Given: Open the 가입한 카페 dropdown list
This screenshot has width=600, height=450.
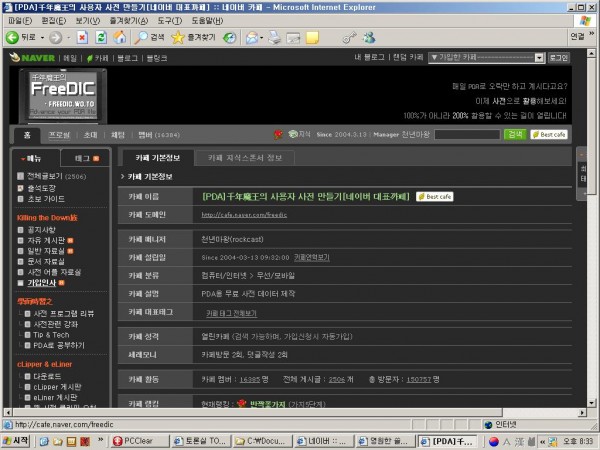Looking at the screenshot, I should pos(486,57).
